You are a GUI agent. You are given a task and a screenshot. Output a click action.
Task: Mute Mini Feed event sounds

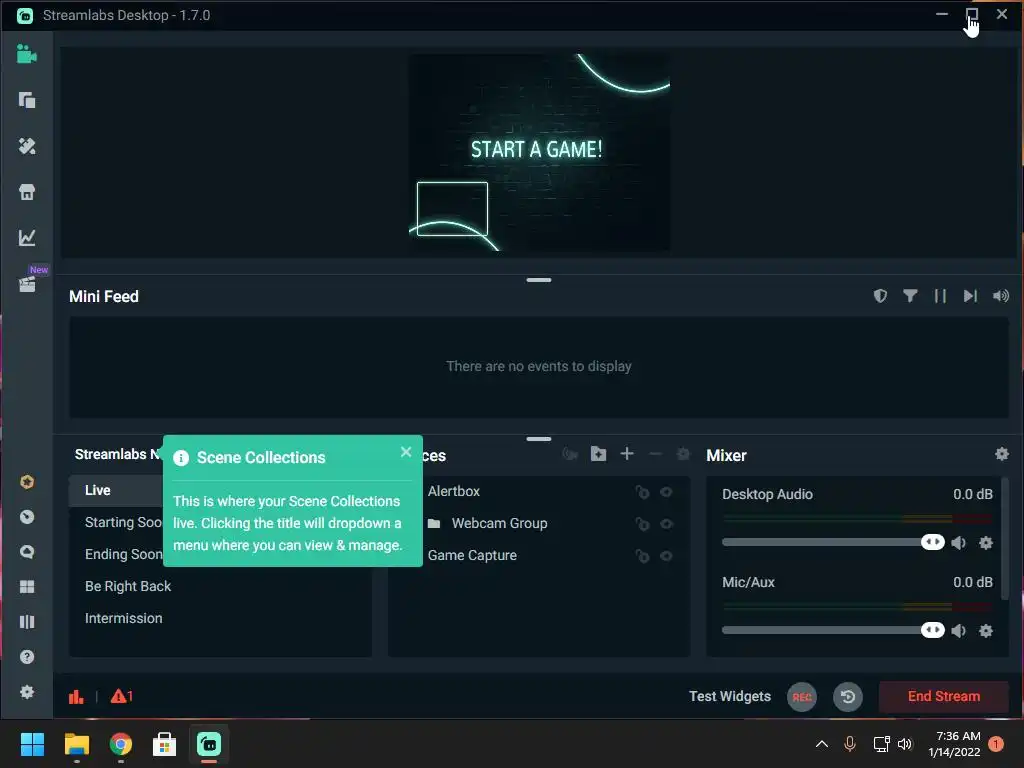coord(1000,296)
